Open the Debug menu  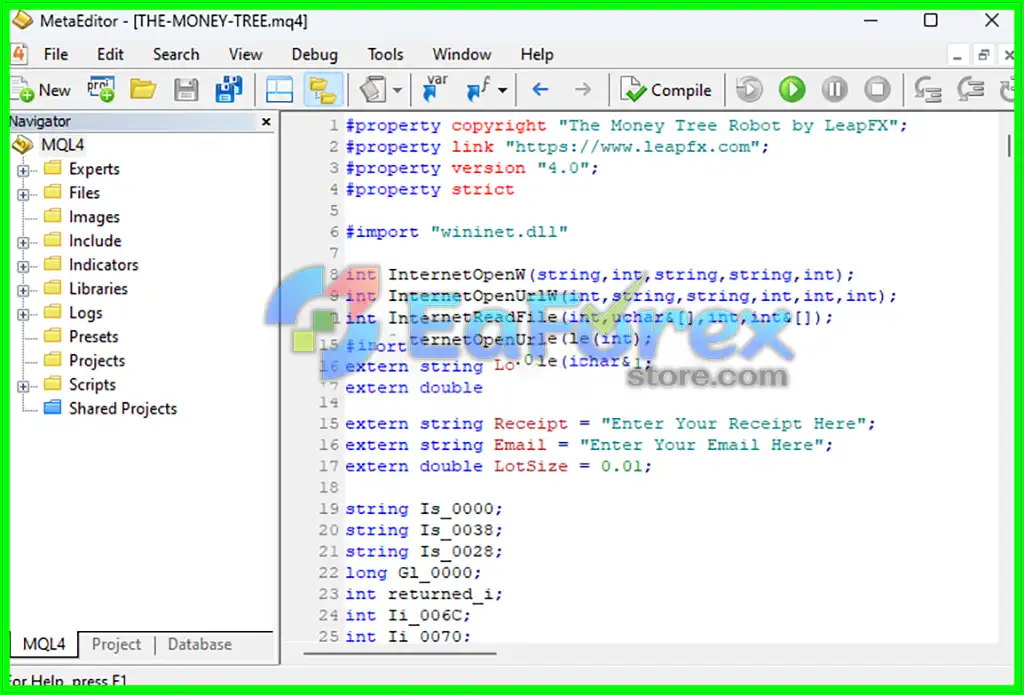[315, 54]
